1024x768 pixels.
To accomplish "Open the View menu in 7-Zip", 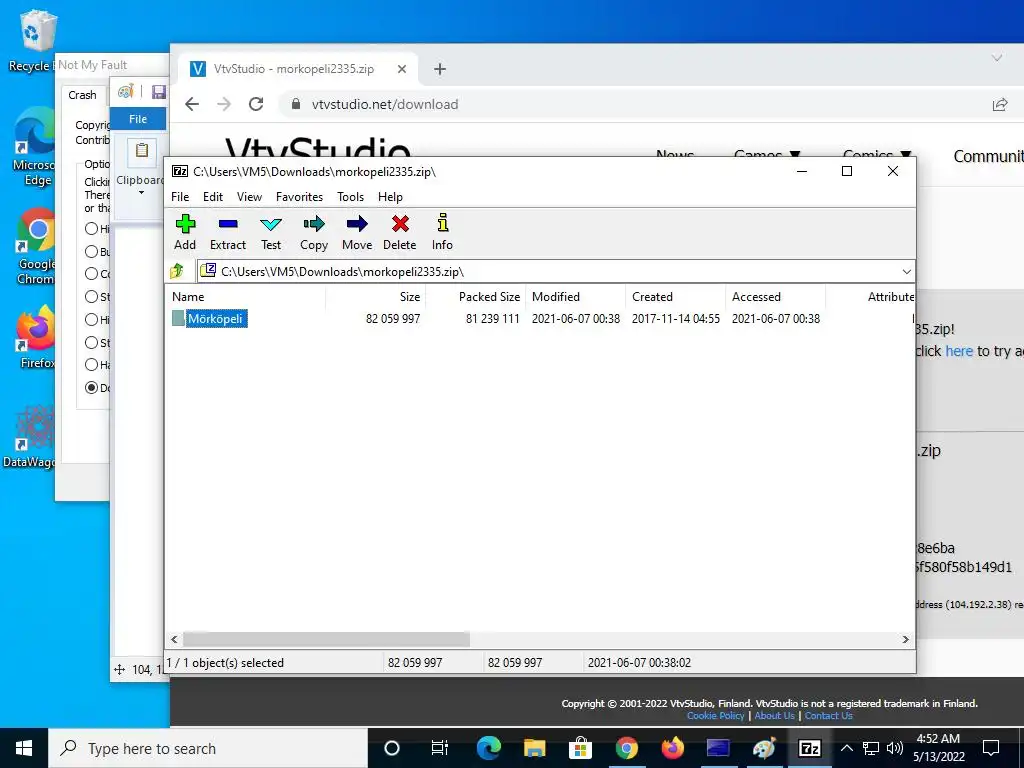I will coord(249,197).
